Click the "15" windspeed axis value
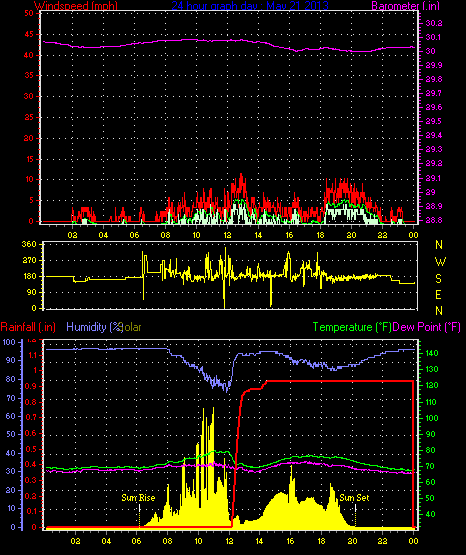Viewport: 466px width, 555px height. pyautogui.click(x=29, y=159)
